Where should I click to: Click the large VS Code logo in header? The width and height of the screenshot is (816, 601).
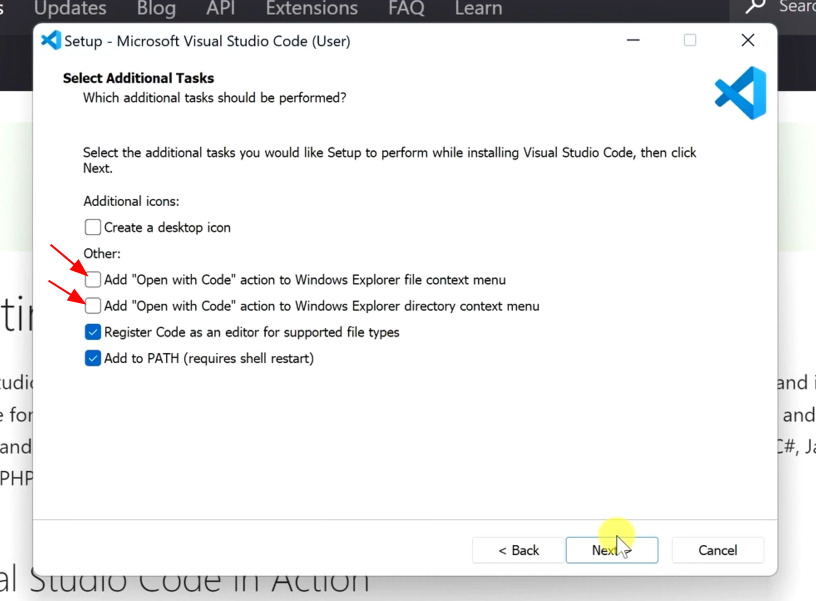741,93
